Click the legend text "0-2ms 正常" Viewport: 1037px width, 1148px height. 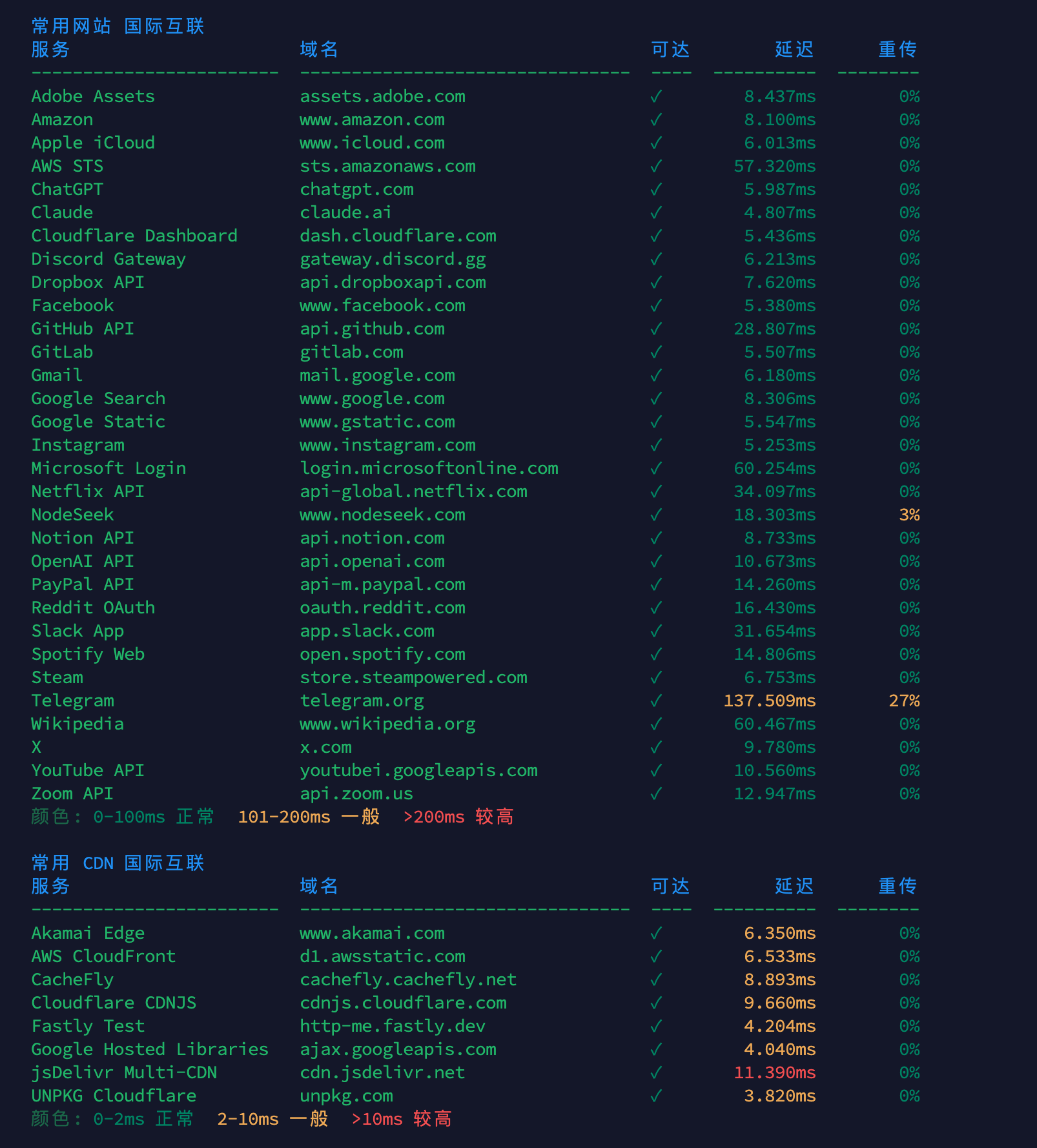143,1119
